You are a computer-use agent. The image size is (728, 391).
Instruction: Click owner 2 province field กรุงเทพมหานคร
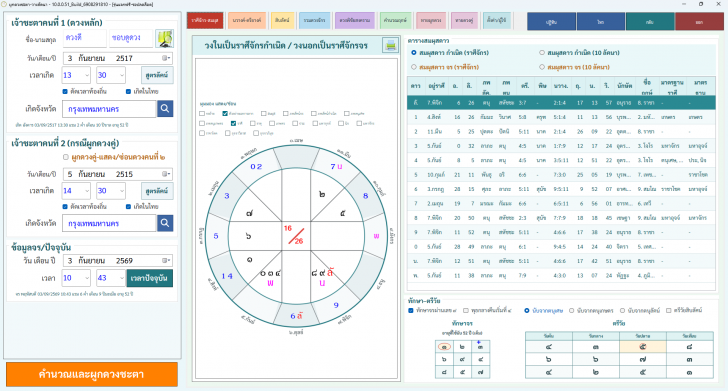(x=109, y=223)
